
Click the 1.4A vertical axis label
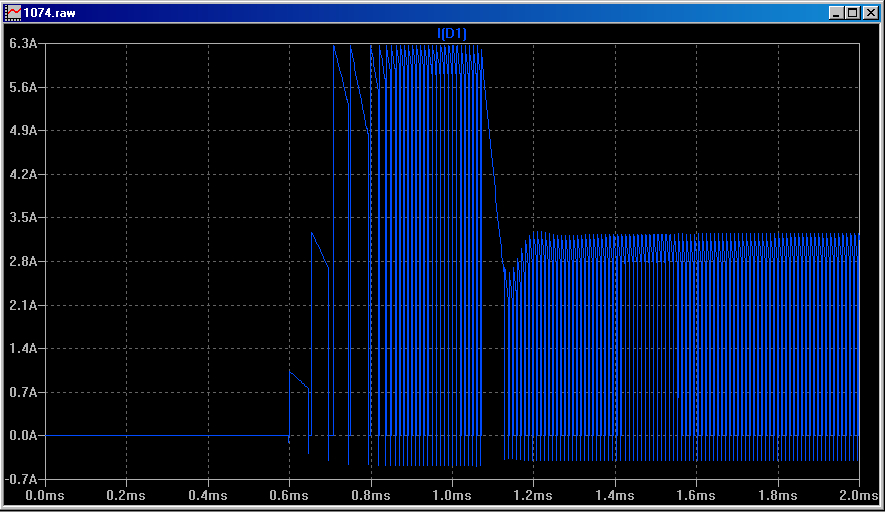[23, 348]
